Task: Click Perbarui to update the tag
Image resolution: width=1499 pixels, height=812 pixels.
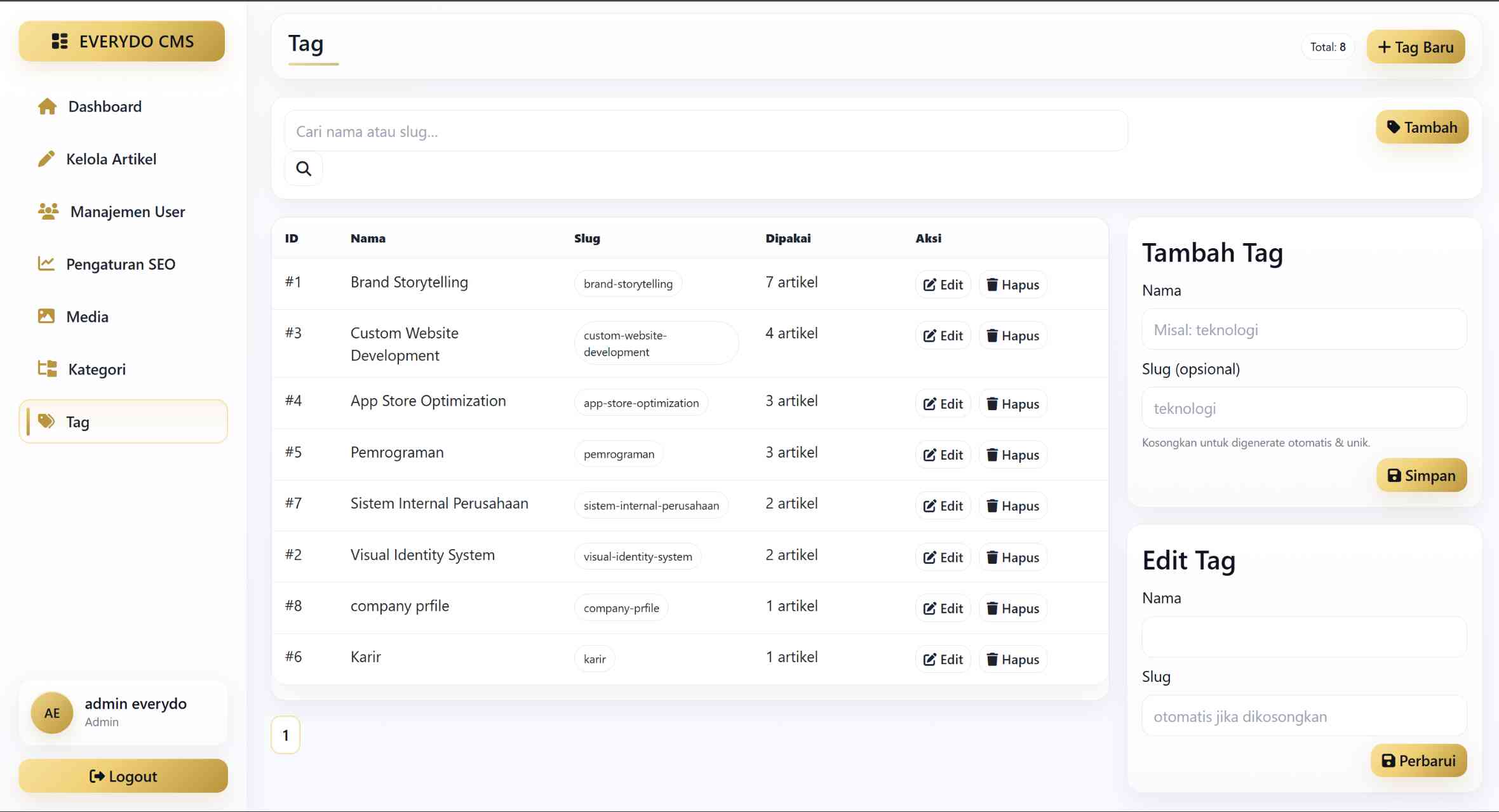Action: 1419,761
